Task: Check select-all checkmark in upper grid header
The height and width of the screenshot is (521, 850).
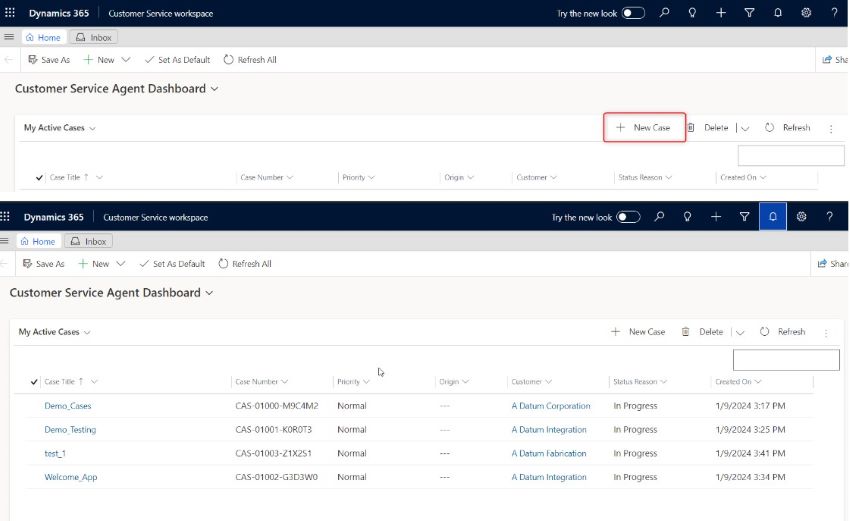Action: (x=39, y=177)
